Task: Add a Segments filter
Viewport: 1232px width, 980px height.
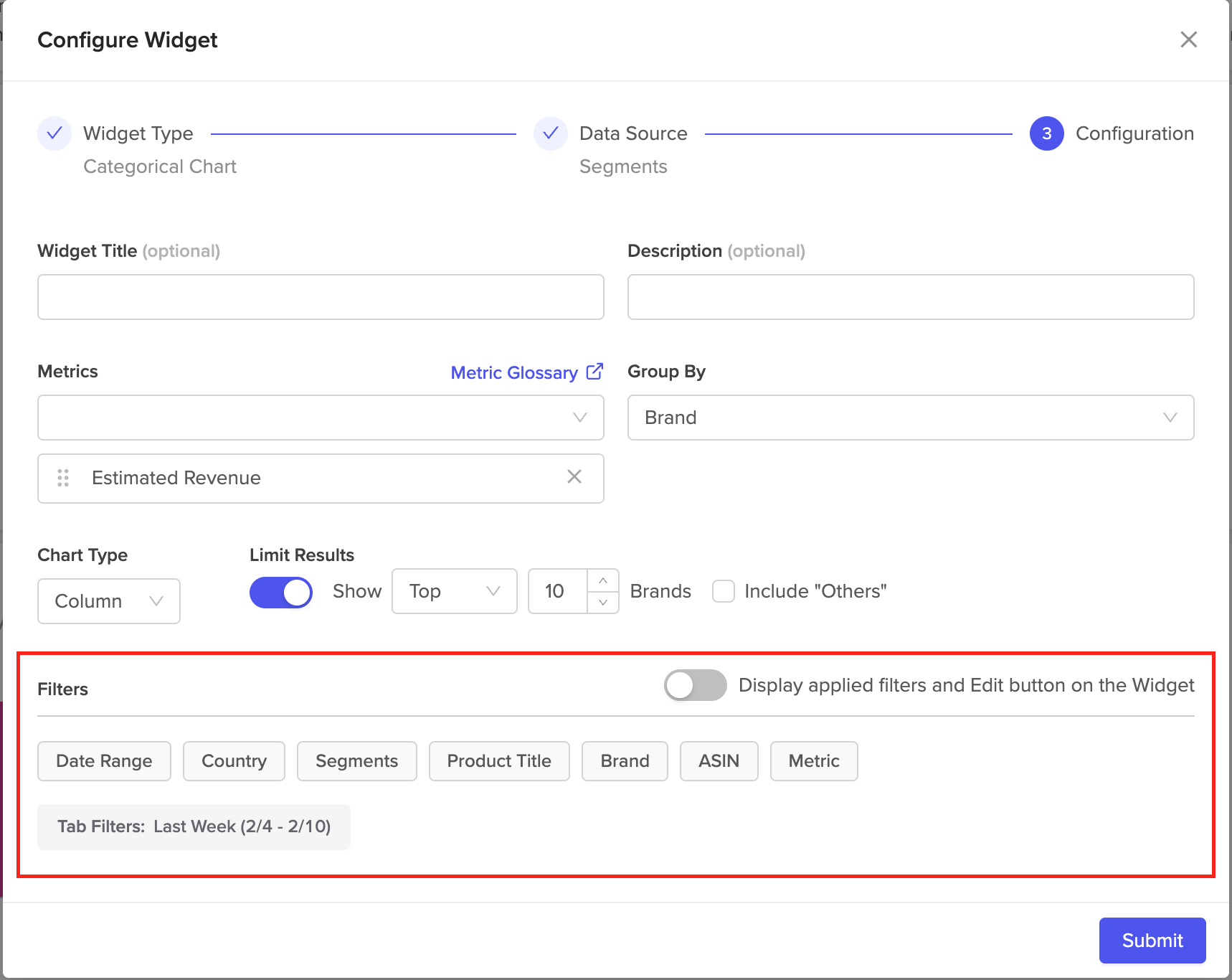Action: (x=356, y=761)
